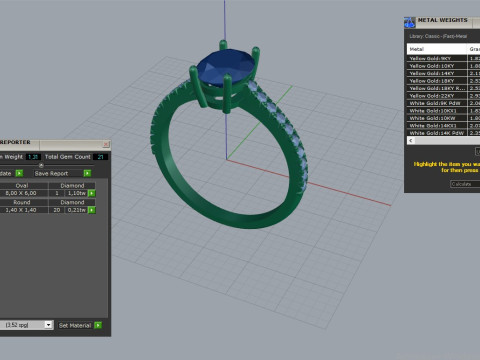Click green arrow for 0,21tw round diamond
The width and height of the screenshot is (480, 360).
(92, 210)
